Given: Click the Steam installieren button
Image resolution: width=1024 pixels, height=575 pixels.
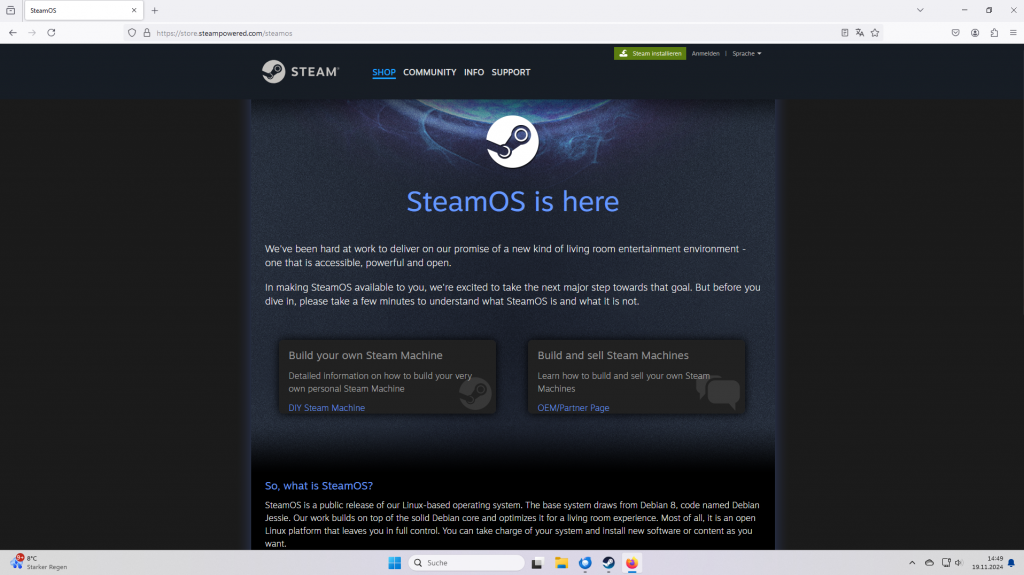Looking at the screenshot, I should pos(650,53).
